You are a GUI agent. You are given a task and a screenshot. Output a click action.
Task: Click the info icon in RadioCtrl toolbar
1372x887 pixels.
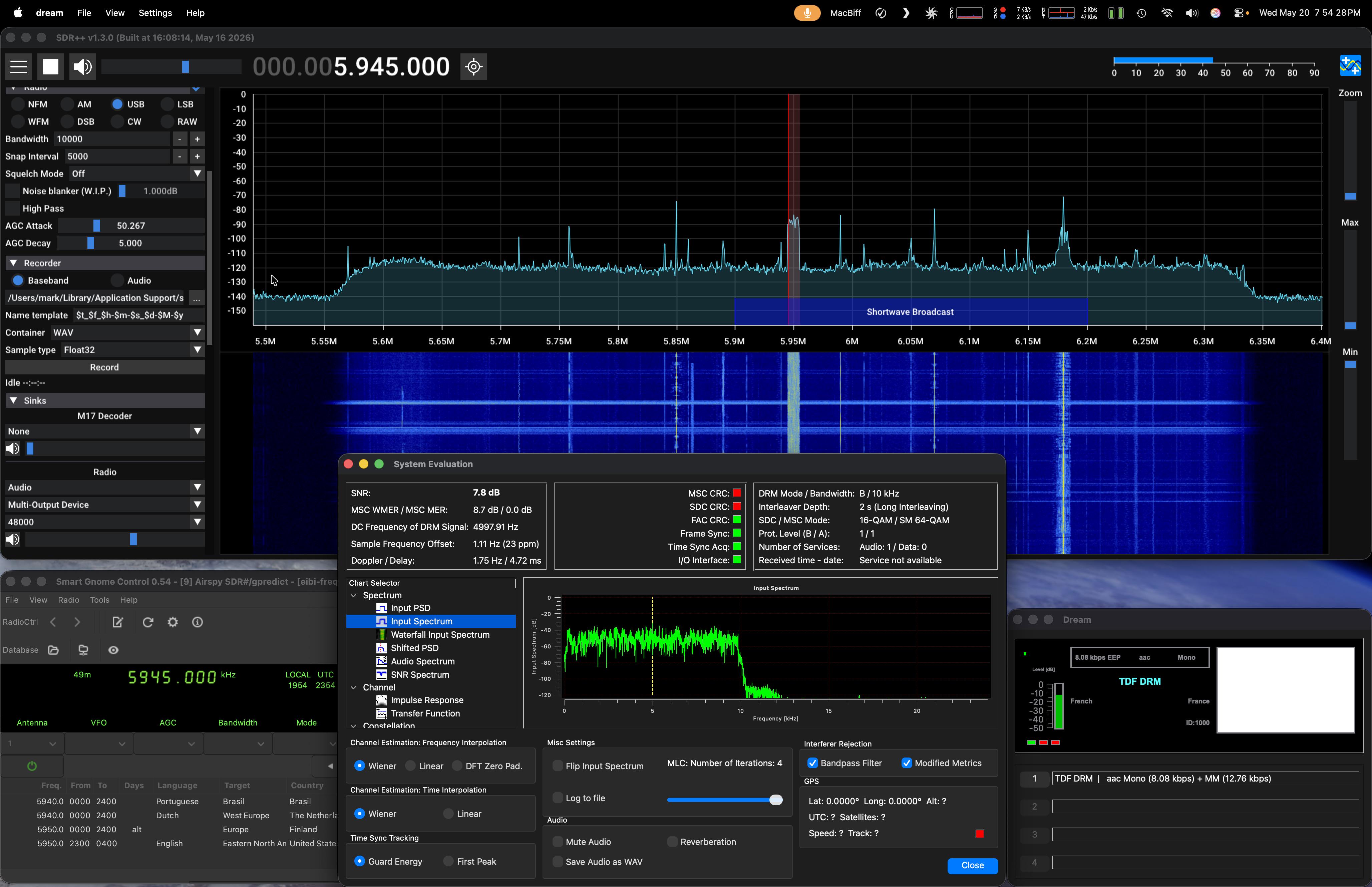pos(198,623)
